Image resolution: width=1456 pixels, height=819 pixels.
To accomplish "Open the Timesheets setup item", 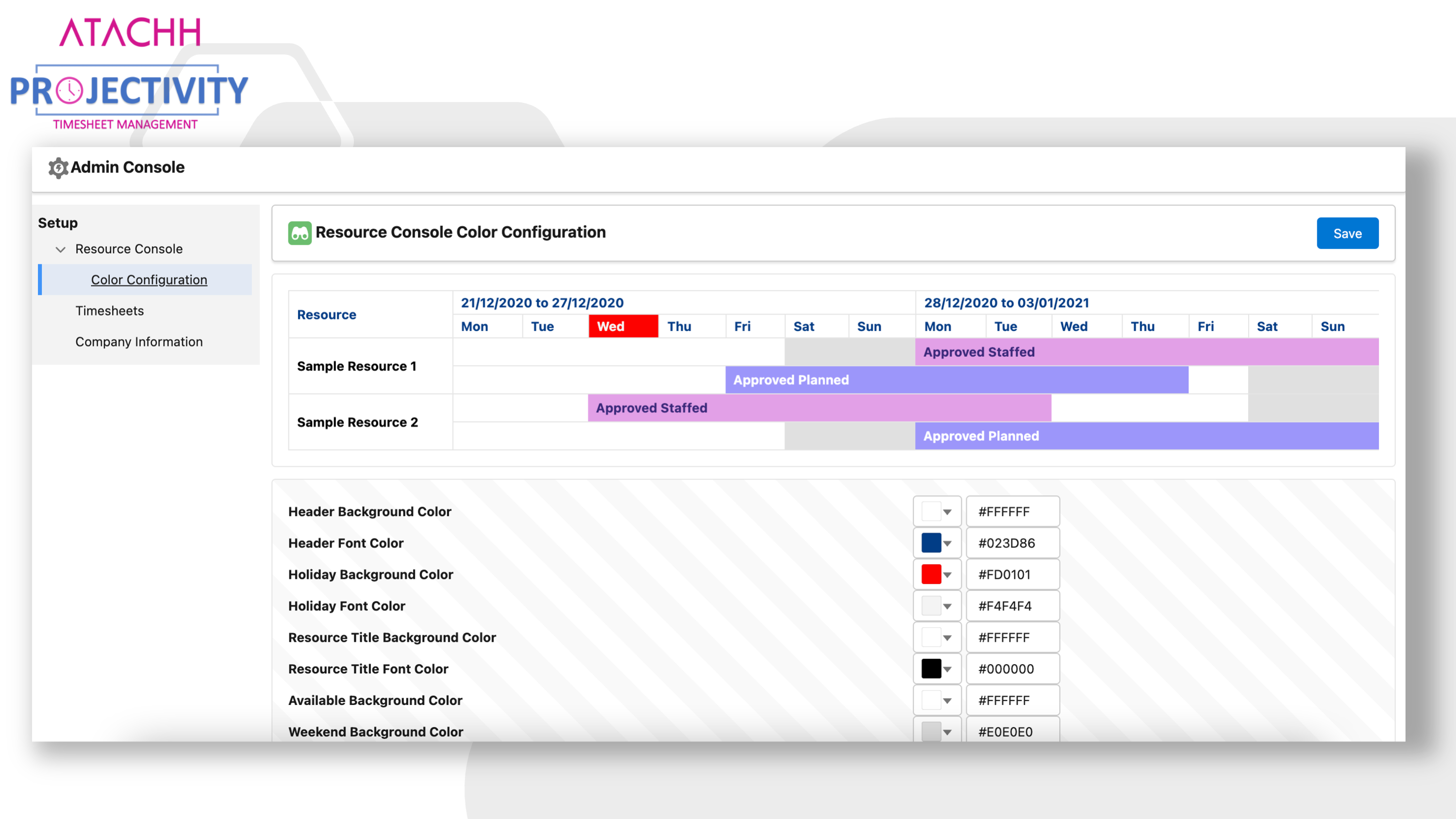I will pos(110,311).
